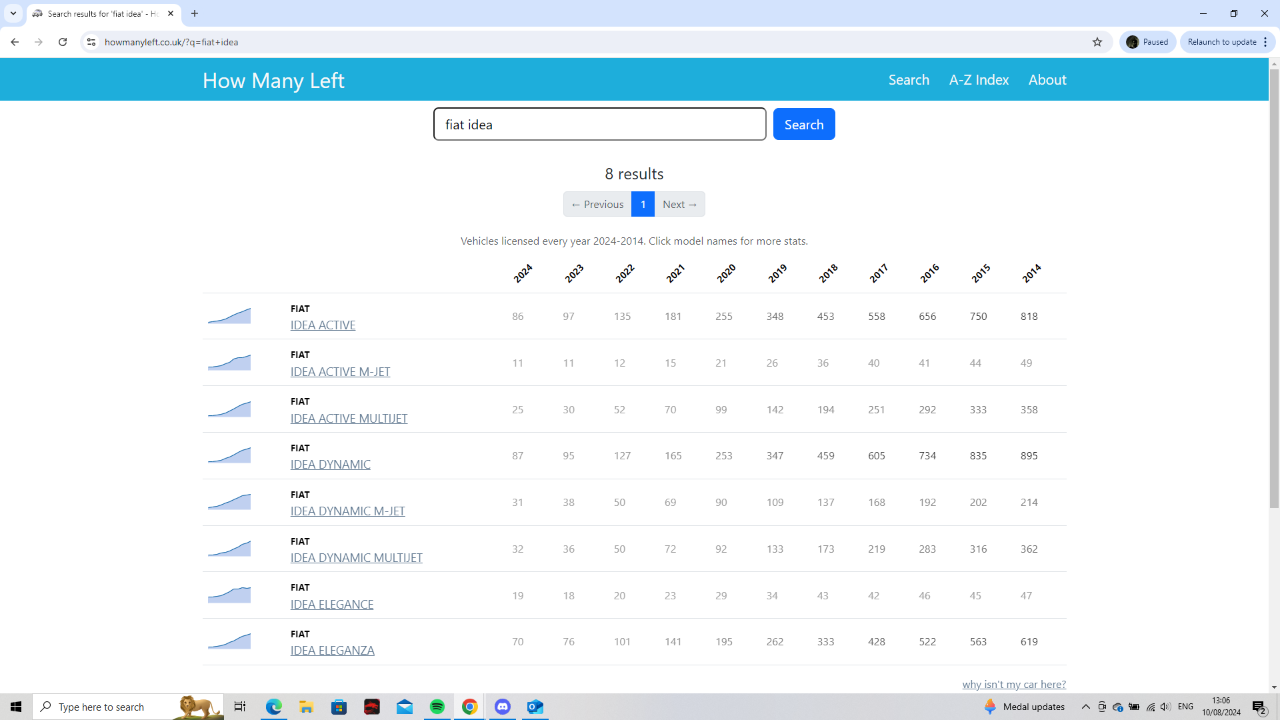
Task: Click the blue Search button
Action: pos(804,124)
